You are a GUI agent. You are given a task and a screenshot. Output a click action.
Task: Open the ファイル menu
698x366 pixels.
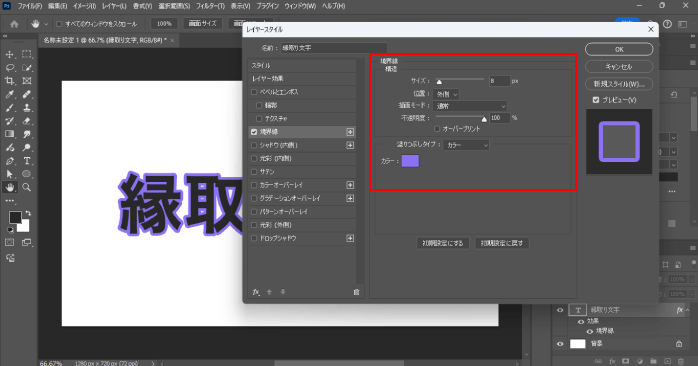click(x=30, y=6)
